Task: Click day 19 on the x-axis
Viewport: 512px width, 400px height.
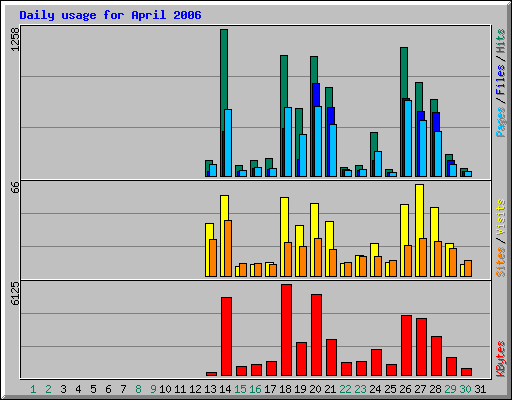Action: click(x=300, y=389)
